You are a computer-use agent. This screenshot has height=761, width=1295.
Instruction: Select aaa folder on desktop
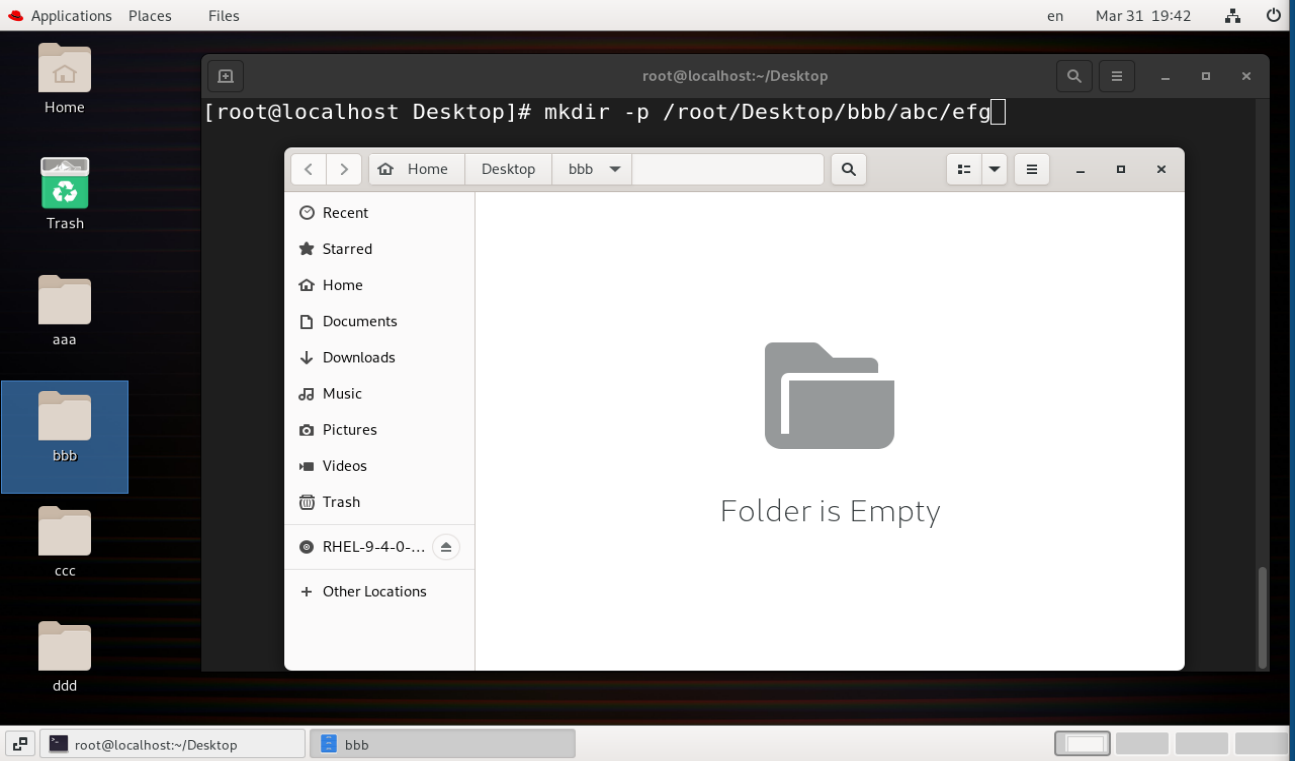pos(64,311)
